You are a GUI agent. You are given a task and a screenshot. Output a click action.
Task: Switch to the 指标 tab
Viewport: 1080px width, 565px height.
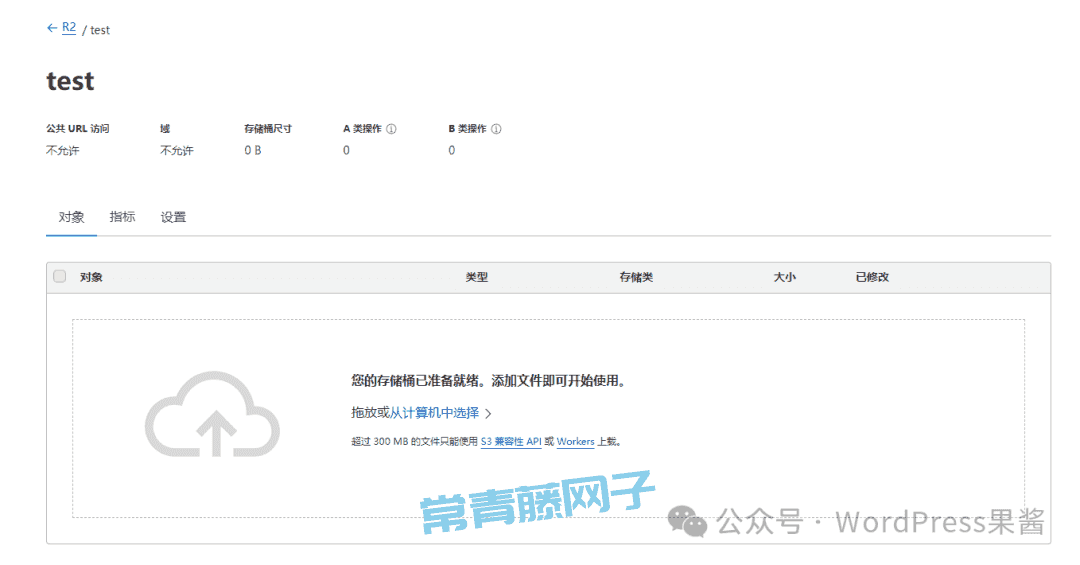click(x=123, y=217)
